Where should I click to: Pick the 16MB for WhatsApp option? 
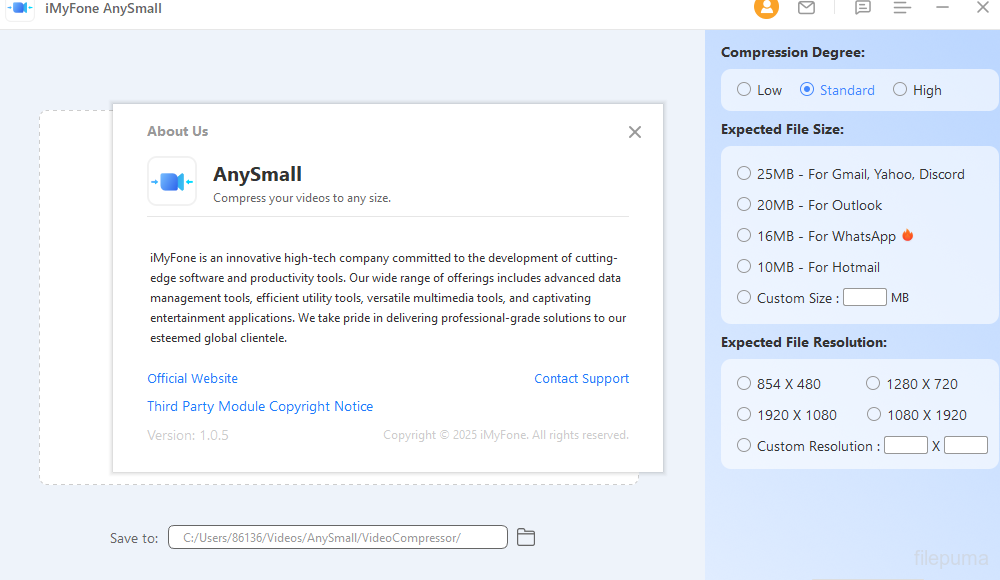point(744,236)
